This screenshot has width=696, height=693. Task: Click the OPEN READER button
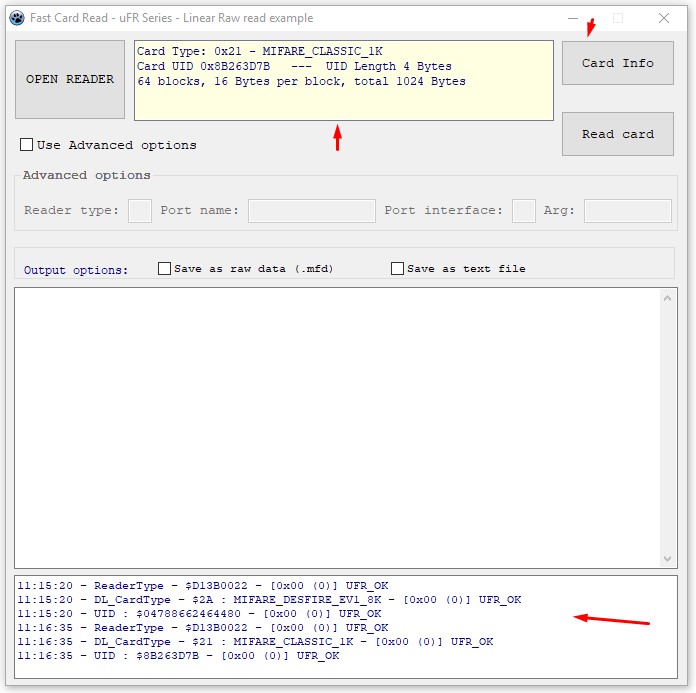(x=70, y=79)
